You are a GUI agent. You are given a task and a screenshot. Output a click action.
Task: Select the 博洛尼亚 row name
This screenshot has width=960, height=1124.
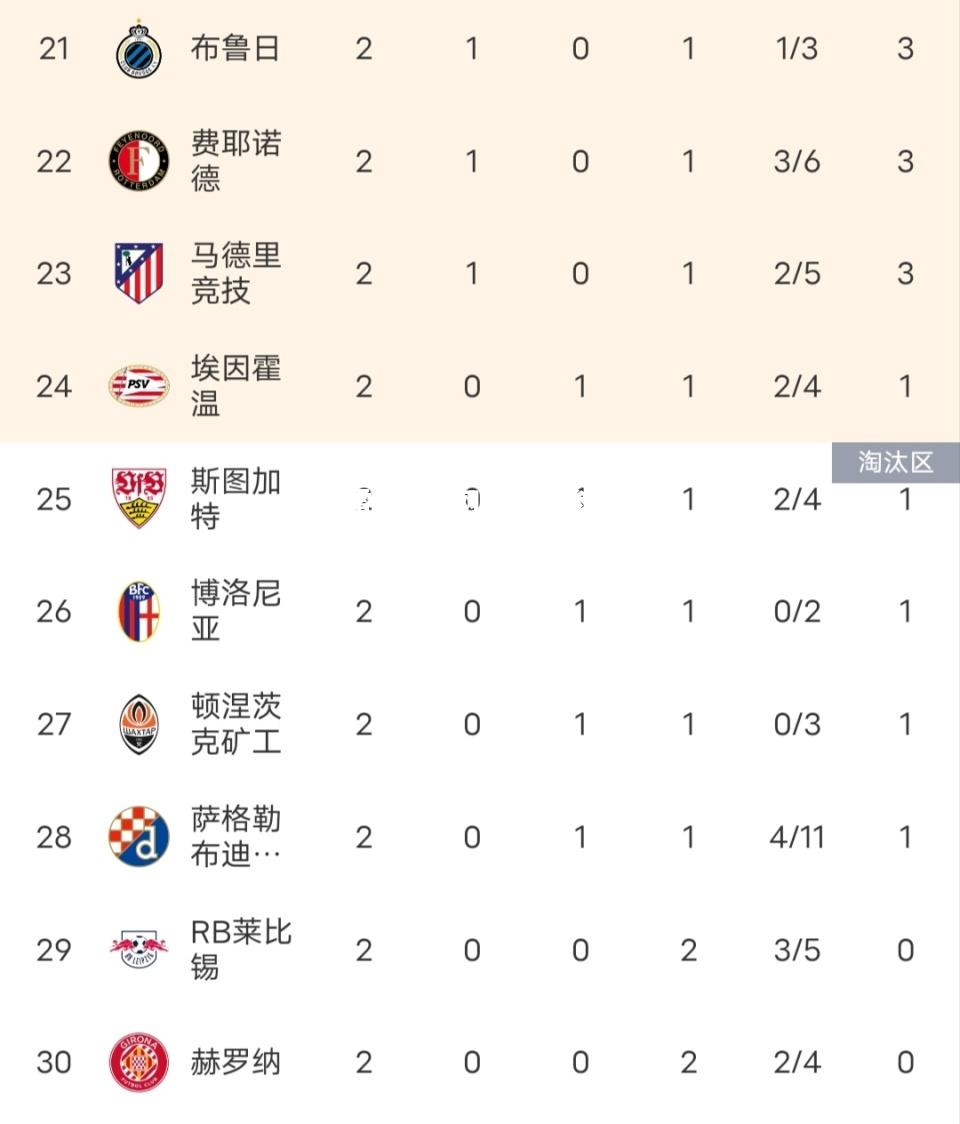pyautogui.click(x=236, y=611)
